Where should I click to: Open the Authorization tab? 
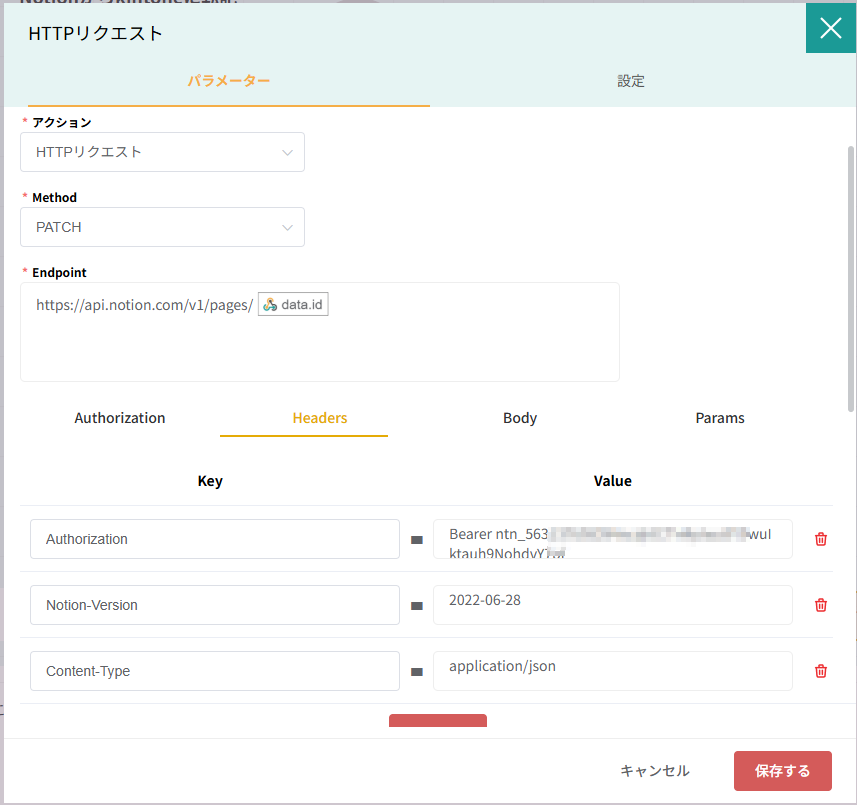coord(120,418)
